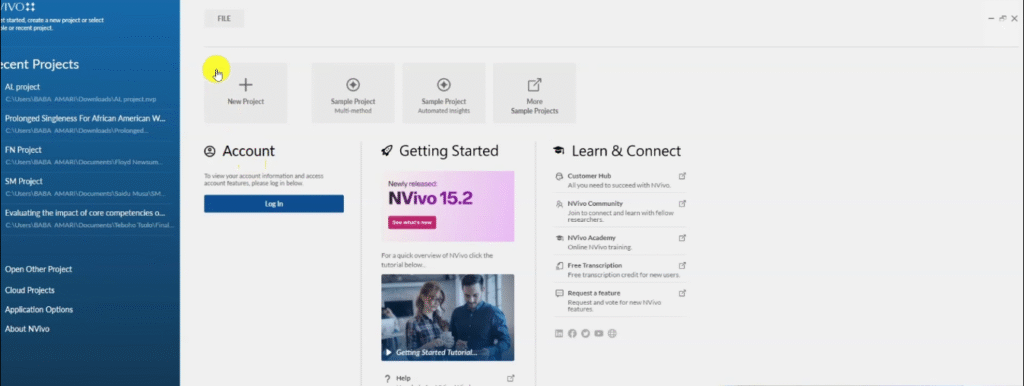Click the Log In button
This screenshot has height=386, width=1024.
coord(274,204)
